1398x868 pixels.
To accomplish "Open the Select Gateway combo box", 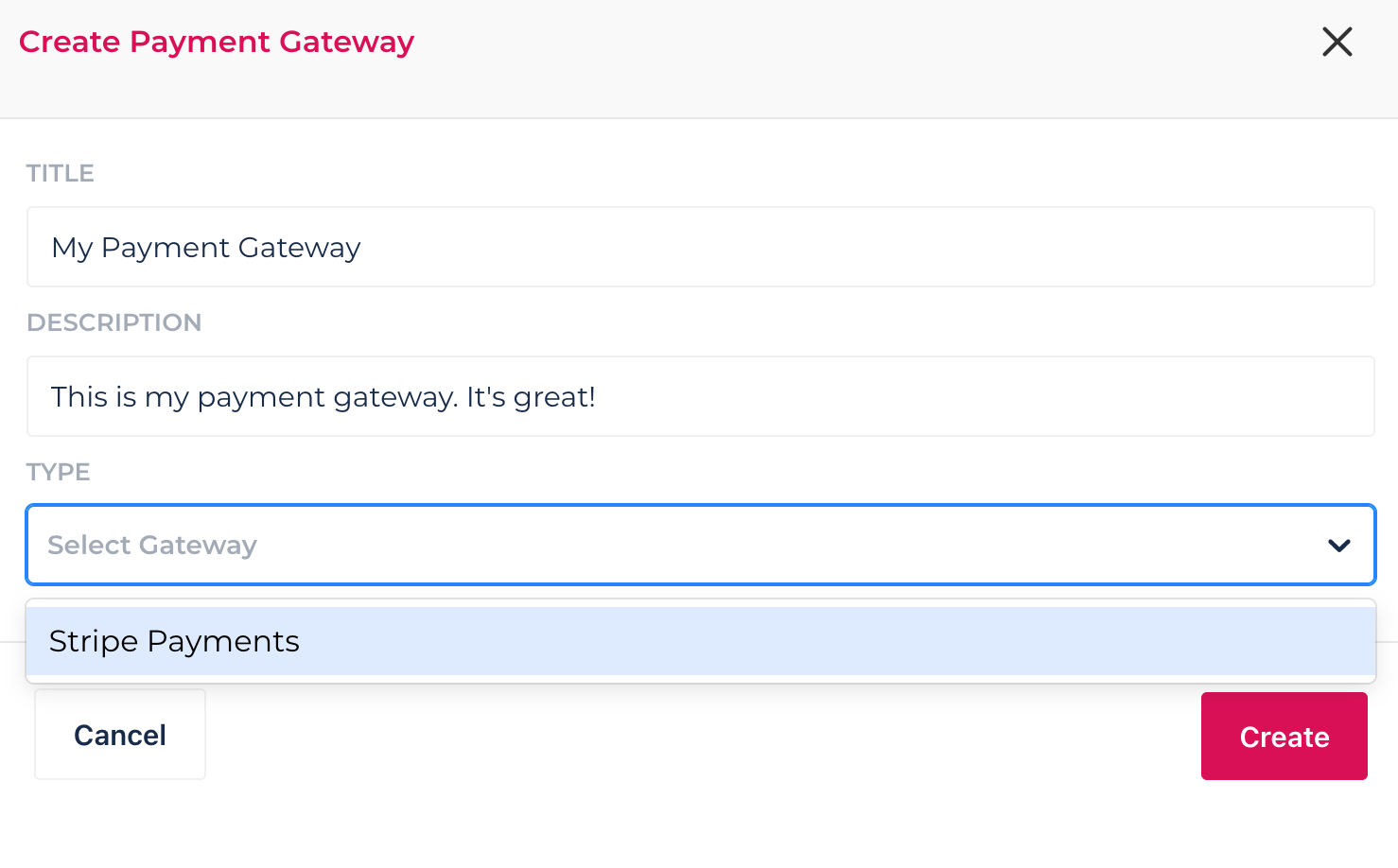I will coord(700,545).
